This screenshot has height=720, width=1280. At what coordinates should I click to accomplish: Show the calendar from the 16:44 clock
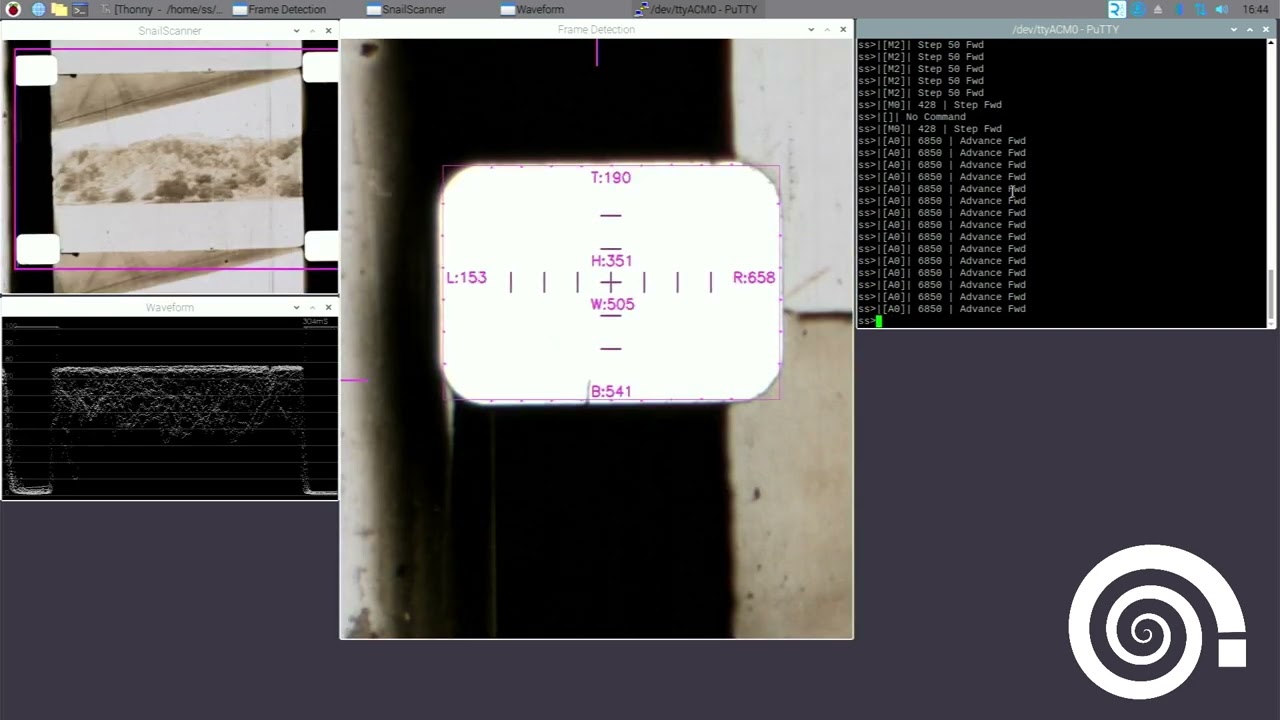pyautogui.click(x=1255, y=9)
